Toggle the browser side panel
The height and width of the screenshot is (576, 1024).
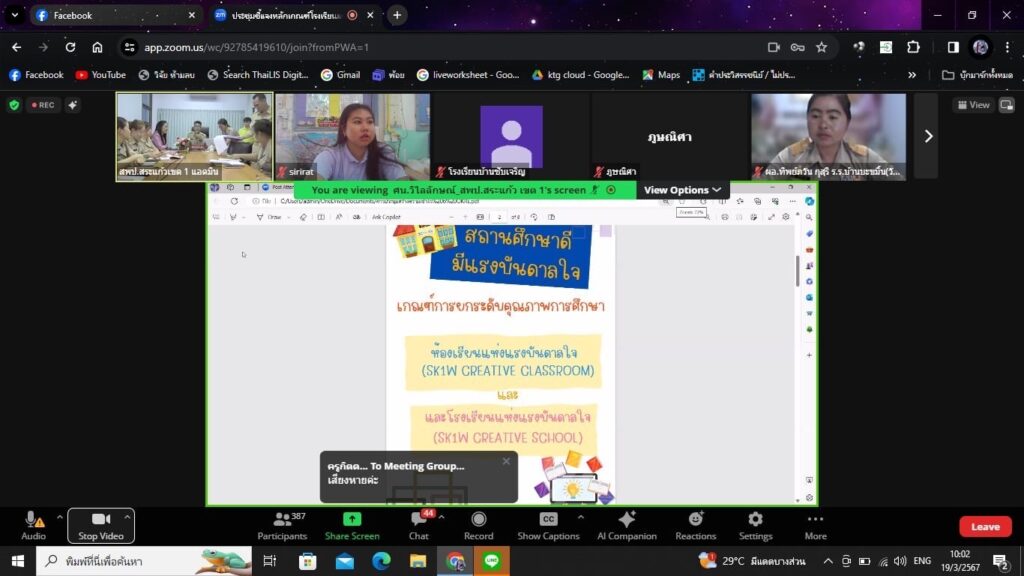953,47
